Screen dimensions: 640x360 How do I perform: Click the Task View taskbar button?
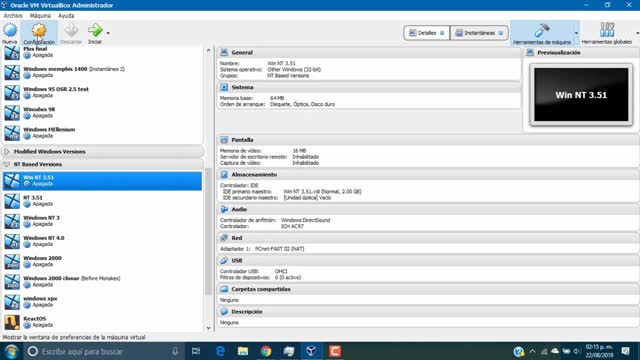[196, 351]
